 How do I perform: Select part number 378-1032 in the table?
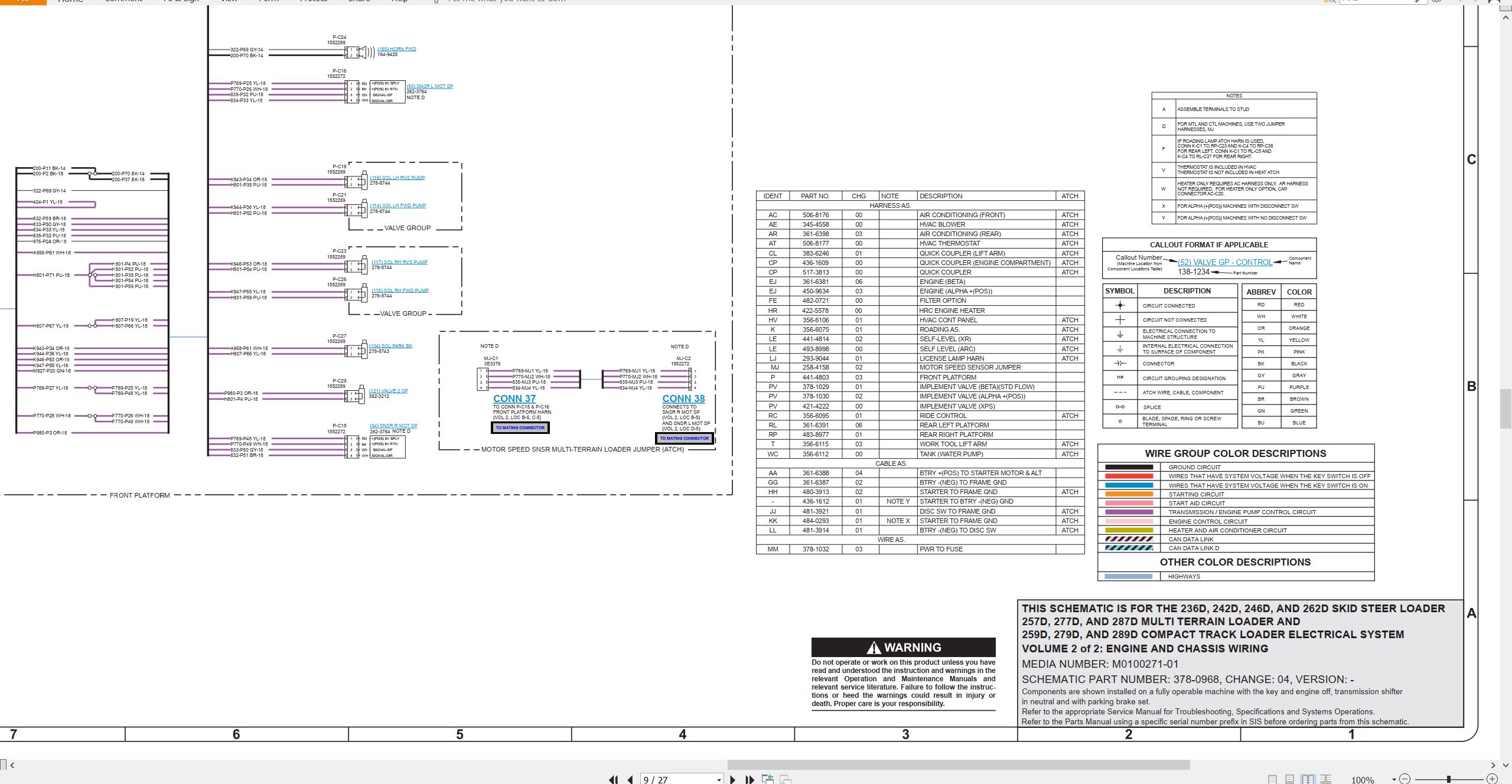click(x=816, y=549)
